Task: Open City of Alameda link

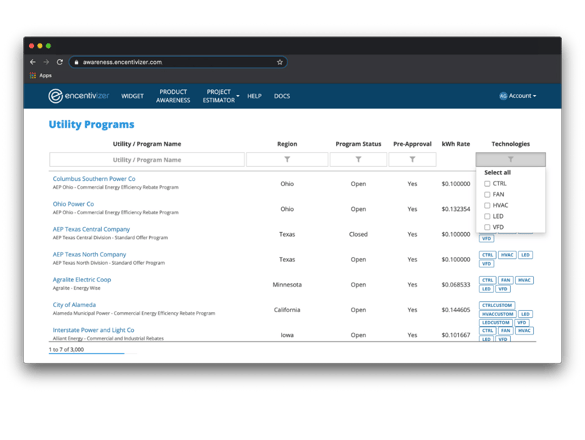Action: click(x=74, y=305)
